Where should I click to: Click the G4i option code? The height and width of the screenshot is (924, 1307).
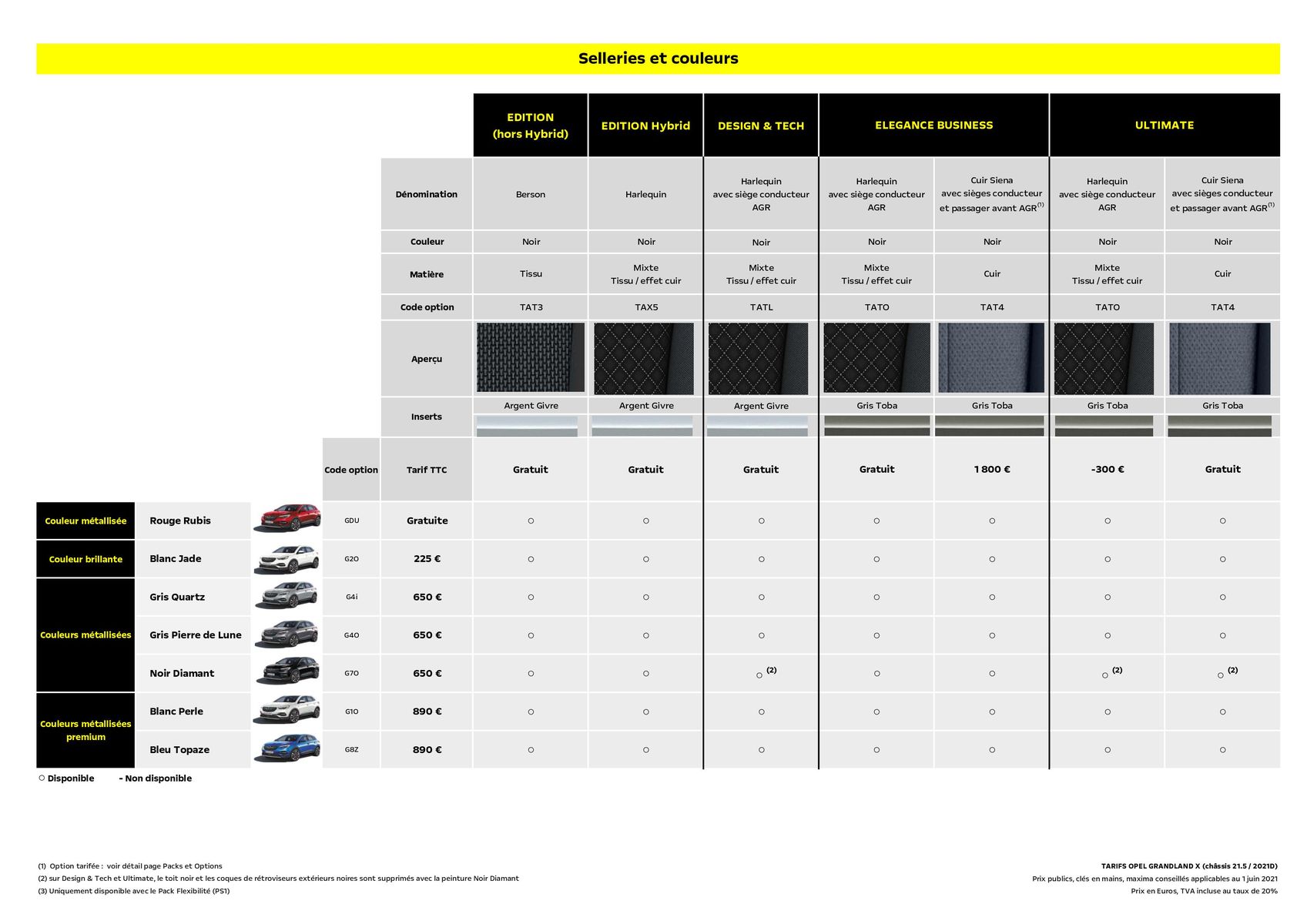[x=352, y=597]
